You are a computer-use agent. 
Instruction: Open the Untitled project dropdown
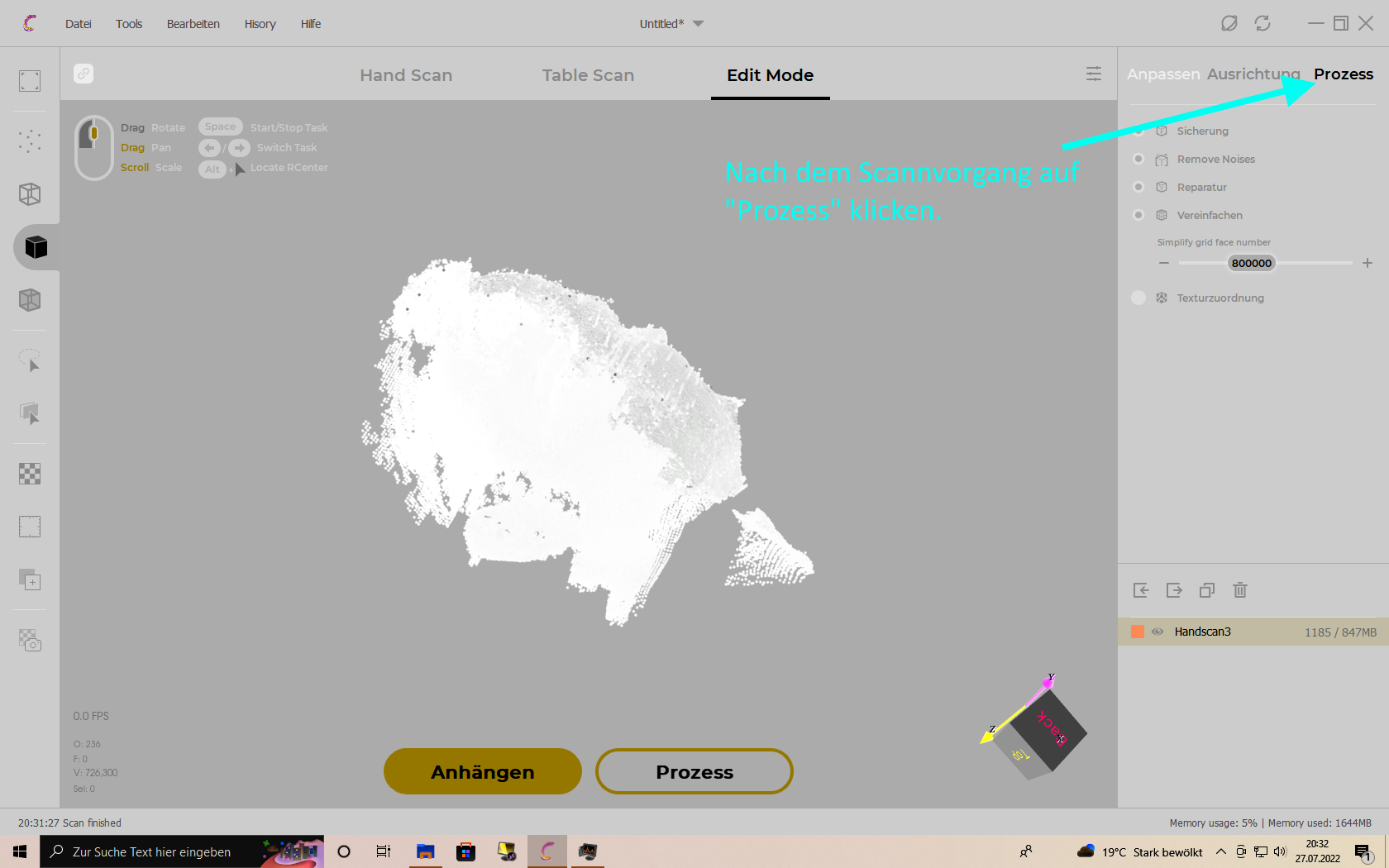point(671,23)
